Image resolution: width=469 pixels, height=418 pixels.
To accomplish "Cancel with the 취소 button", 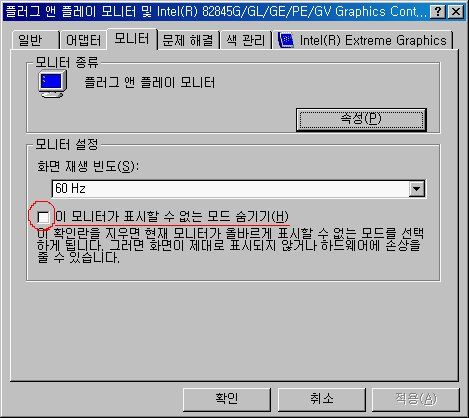I will 322,399.
